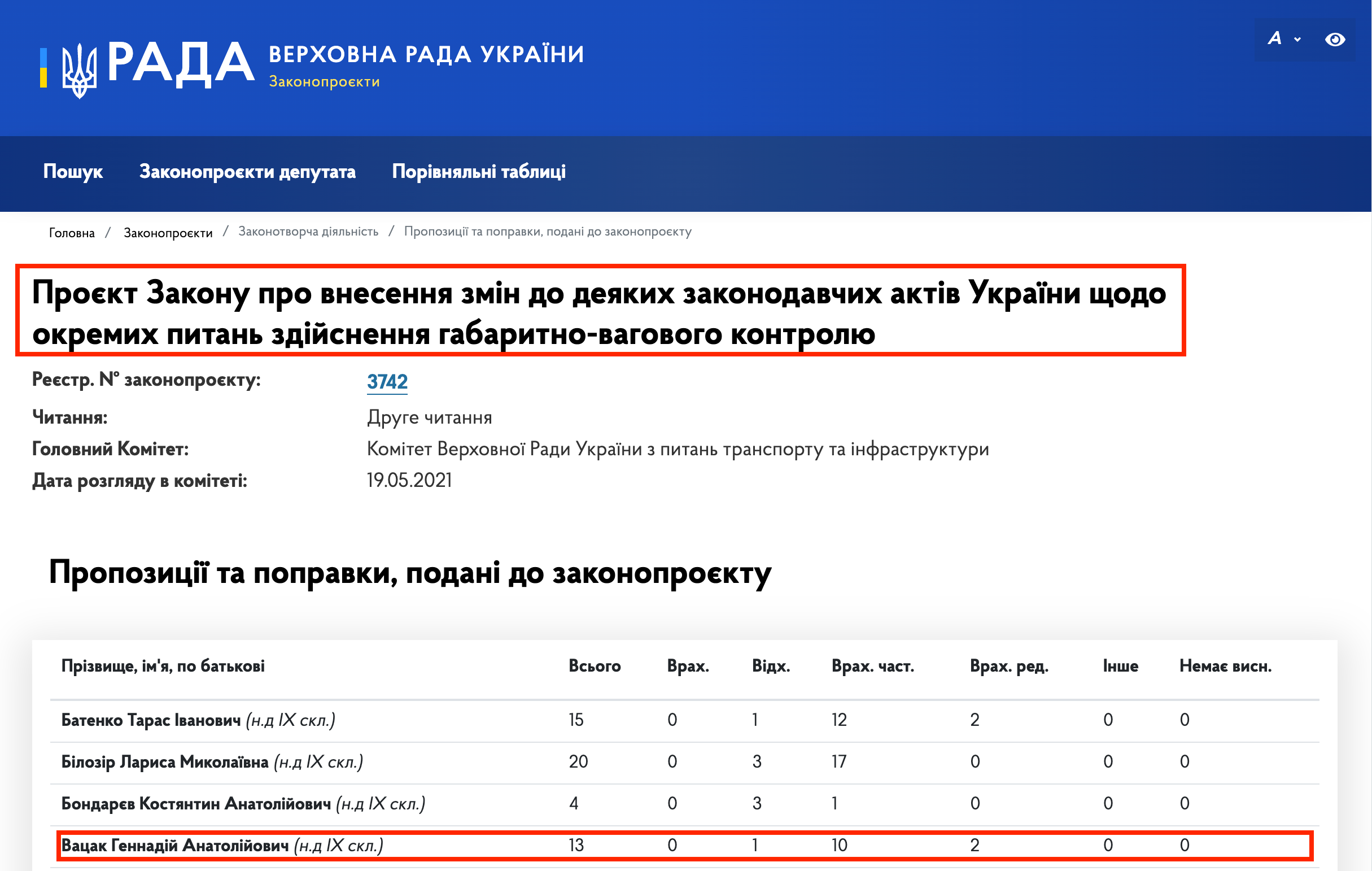1372x871 pixels.
Task: Open bill registry number 3742 link
Action: tap(387, 381)
